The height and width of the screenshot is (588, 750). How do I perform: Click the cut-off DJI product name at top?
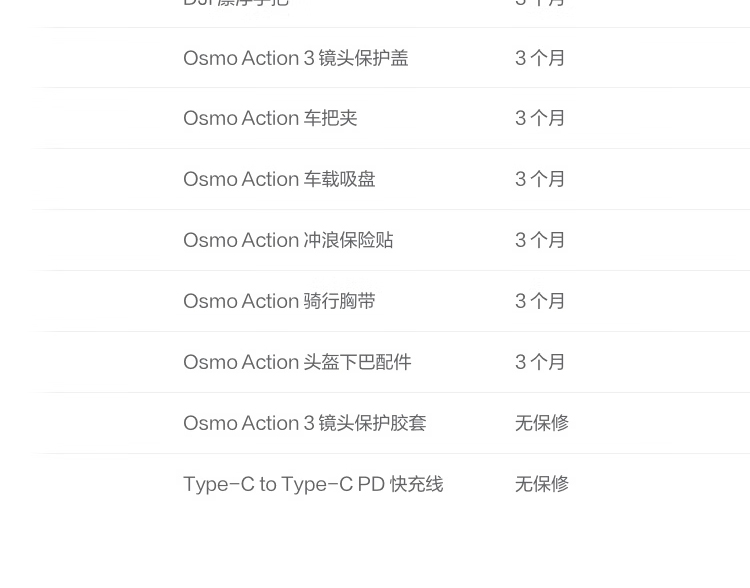[x=236, y=3]
